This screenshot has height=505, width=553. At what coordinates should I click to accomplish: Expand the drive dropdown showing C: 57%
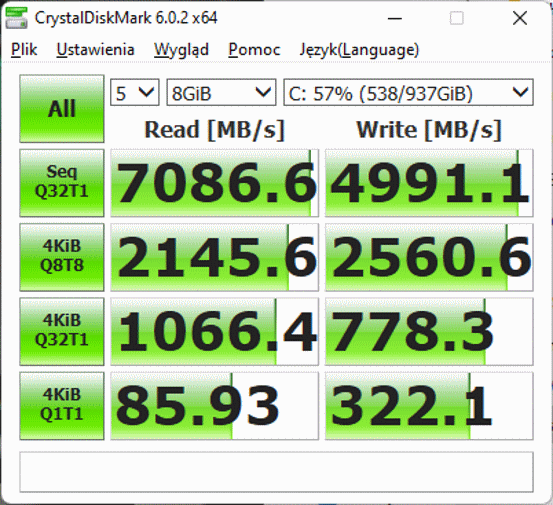point(408,92)
